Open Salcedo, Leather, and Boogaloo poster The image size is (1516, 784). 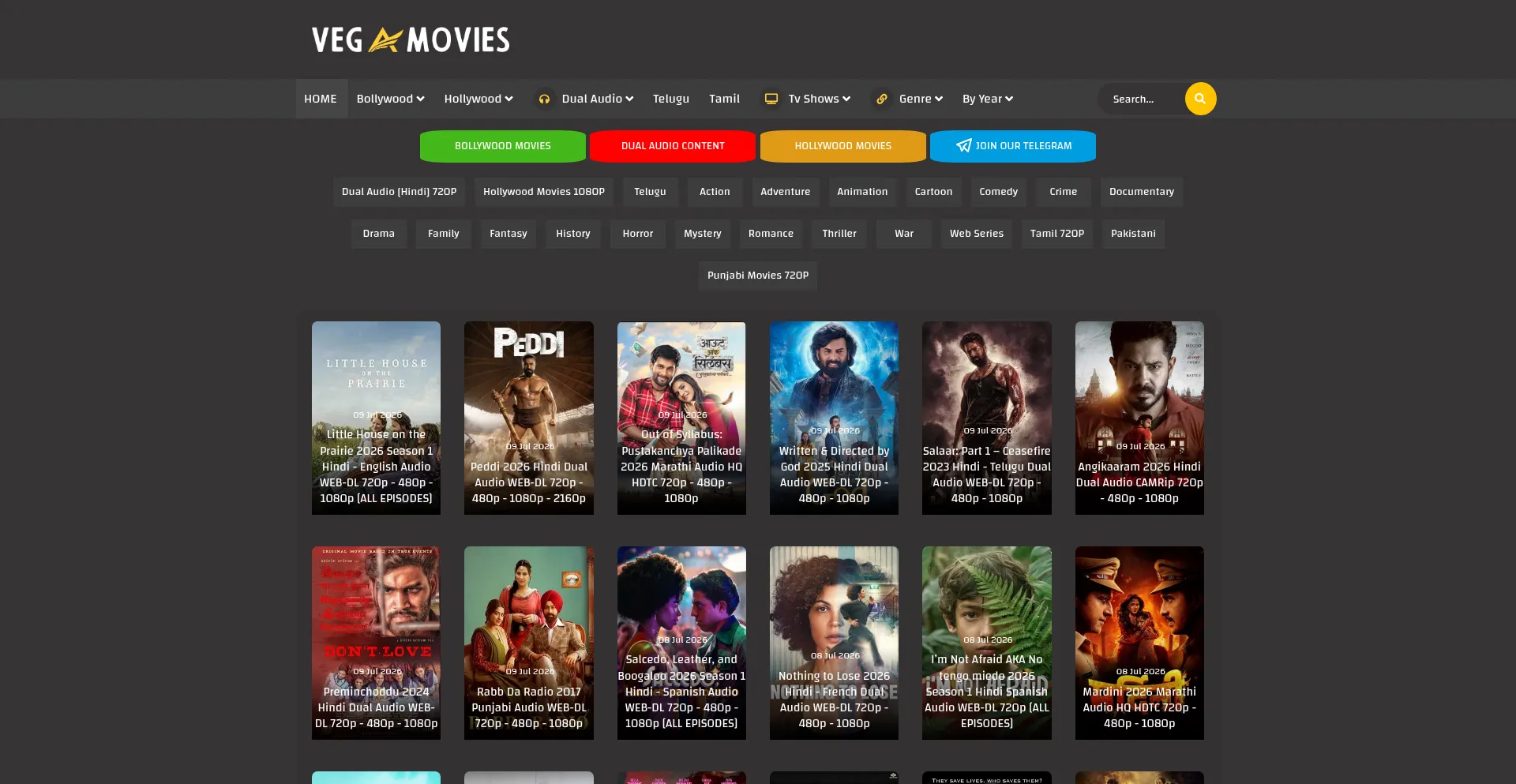[681, 643]
